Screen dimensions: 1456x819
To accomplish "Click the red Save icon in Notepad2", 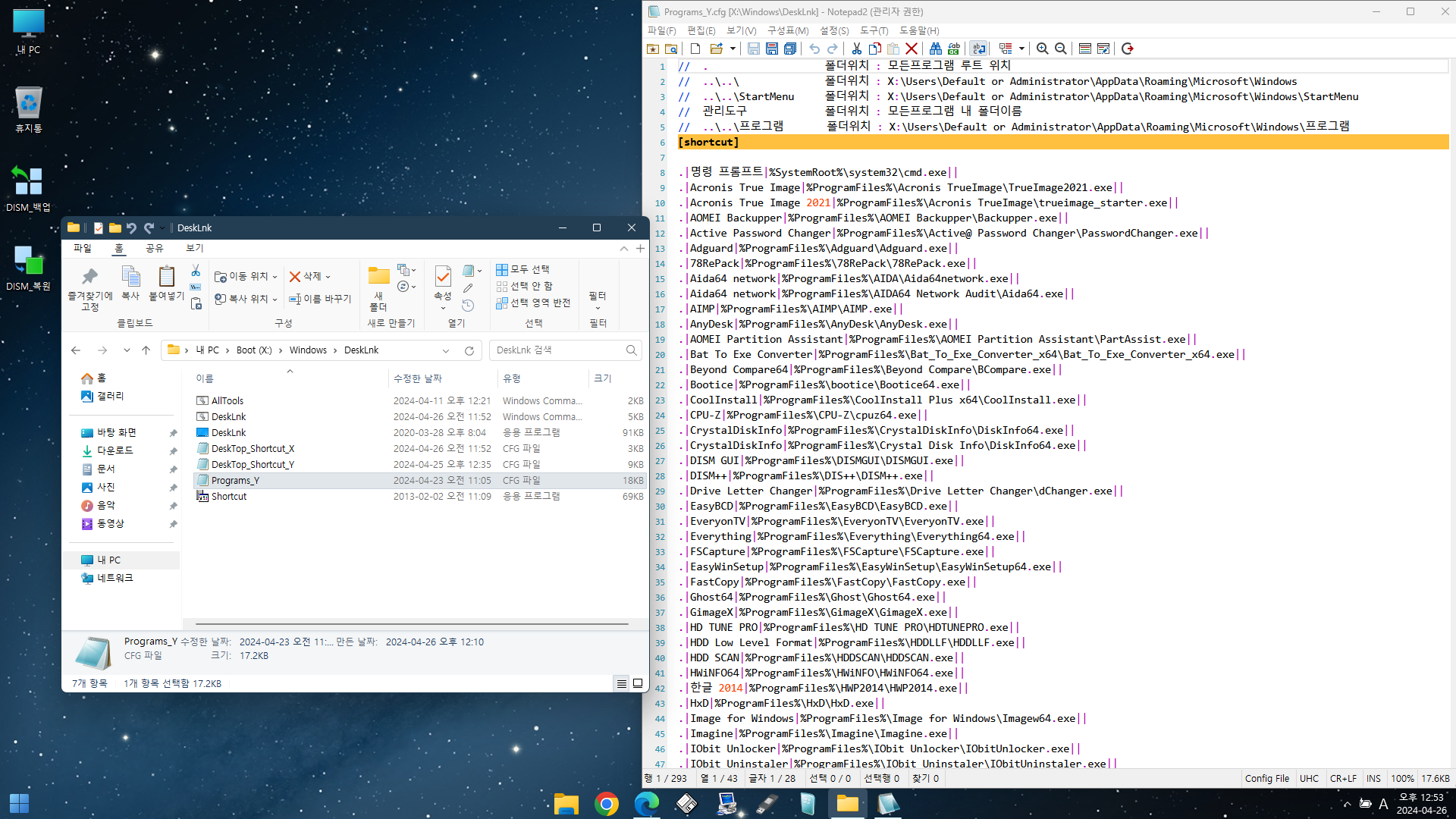I will click(x=771, y=49).
